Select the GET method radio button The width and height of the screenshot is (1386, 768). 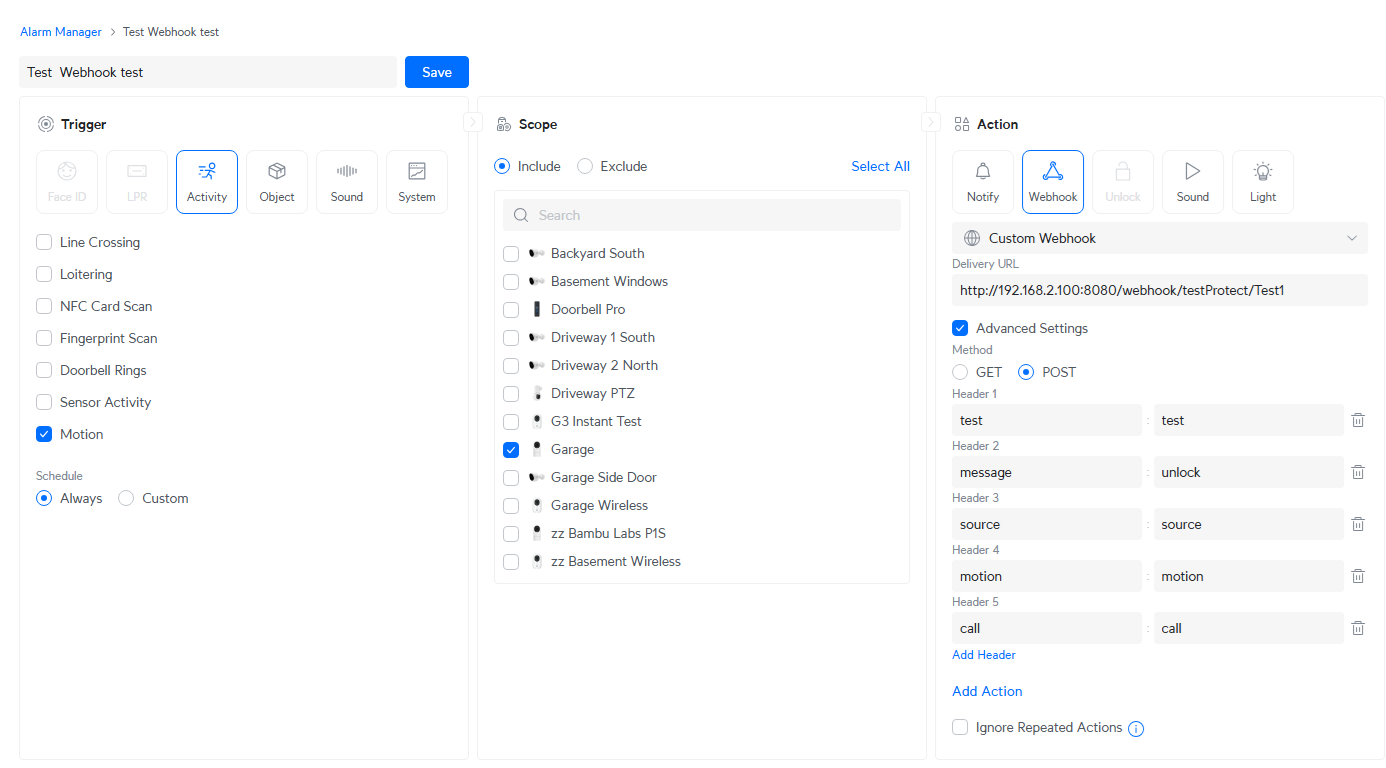960,372
